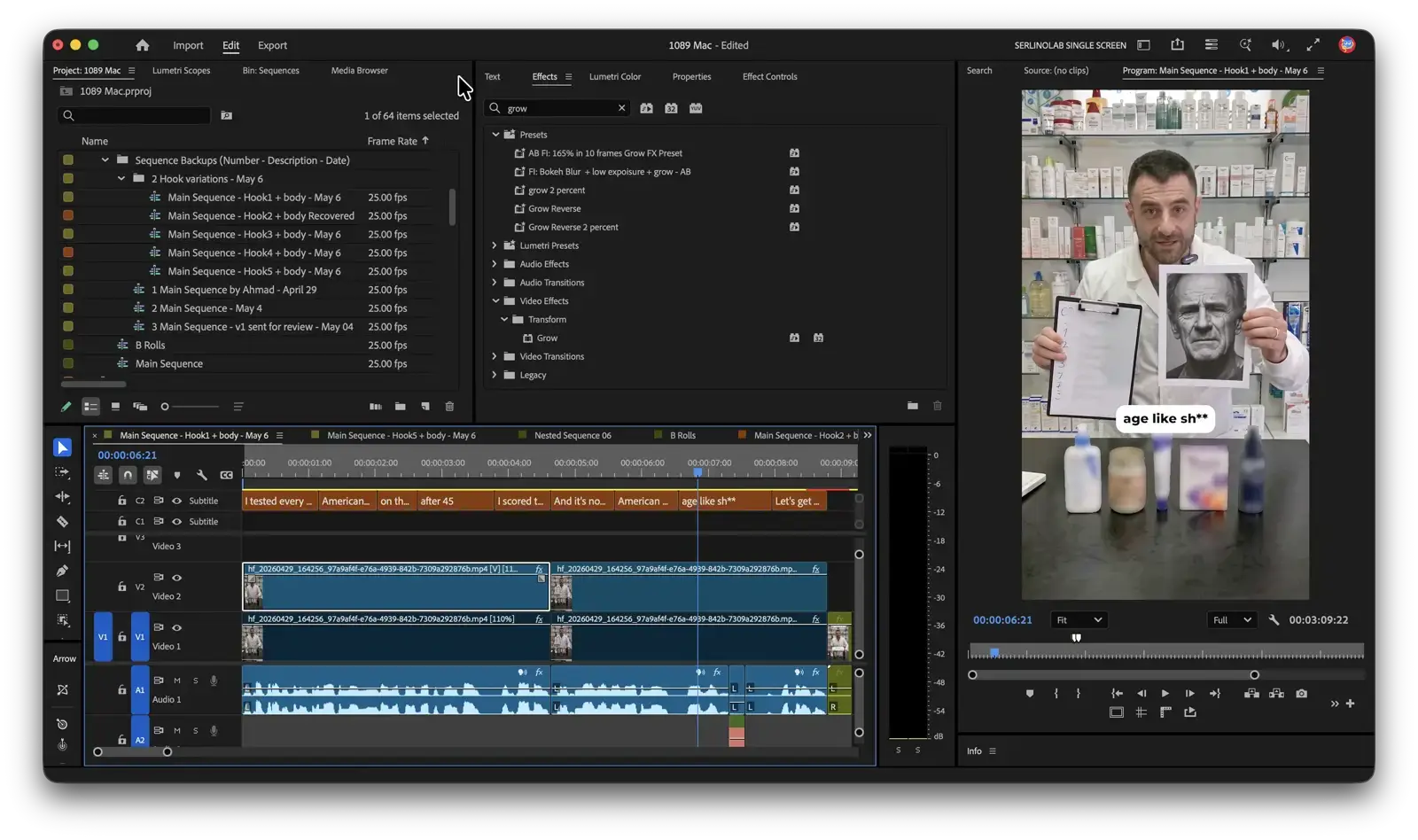Viewport: 1418px width, 840px height.
Task: Toggle lock on Video 2 track
Action: click(121, 587)
